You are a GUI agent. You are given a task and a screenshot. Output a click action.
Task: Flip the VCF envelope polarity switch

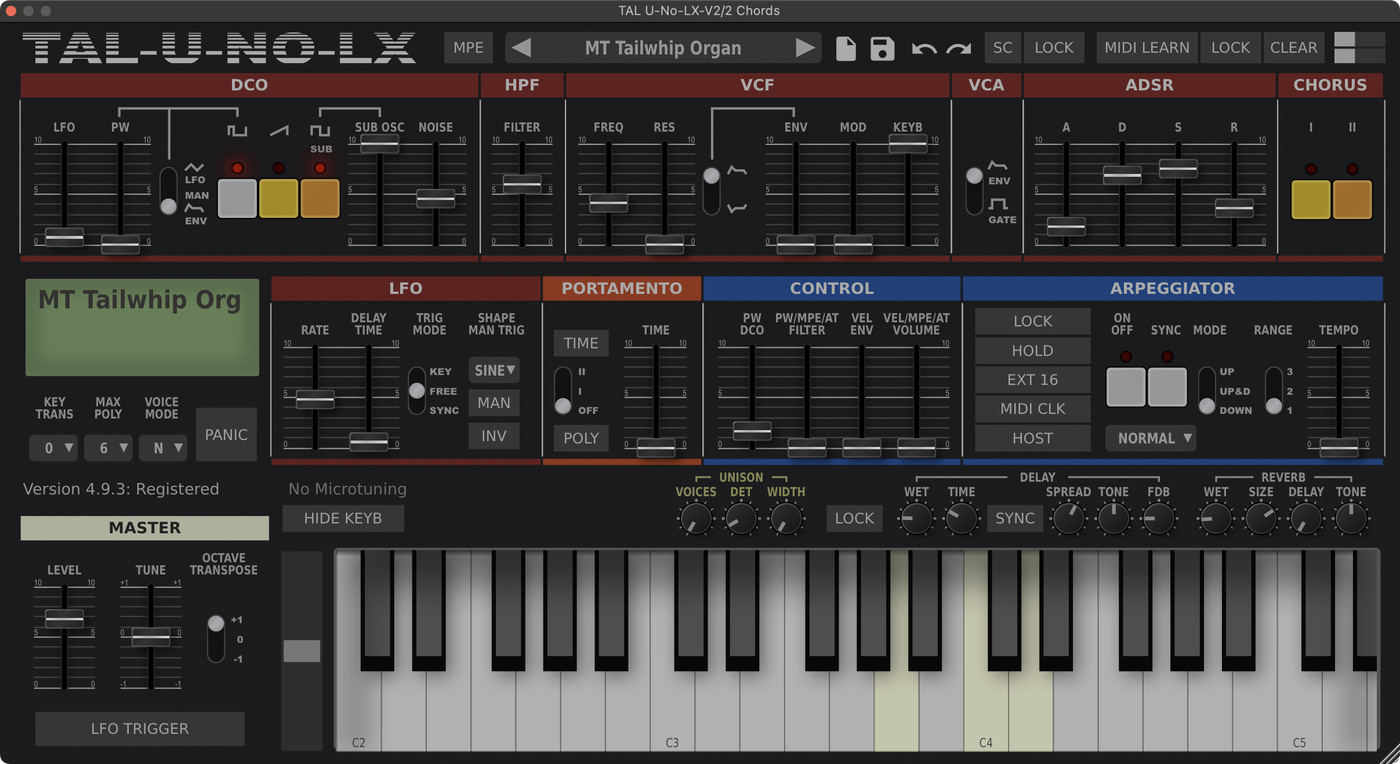[711, 190]
